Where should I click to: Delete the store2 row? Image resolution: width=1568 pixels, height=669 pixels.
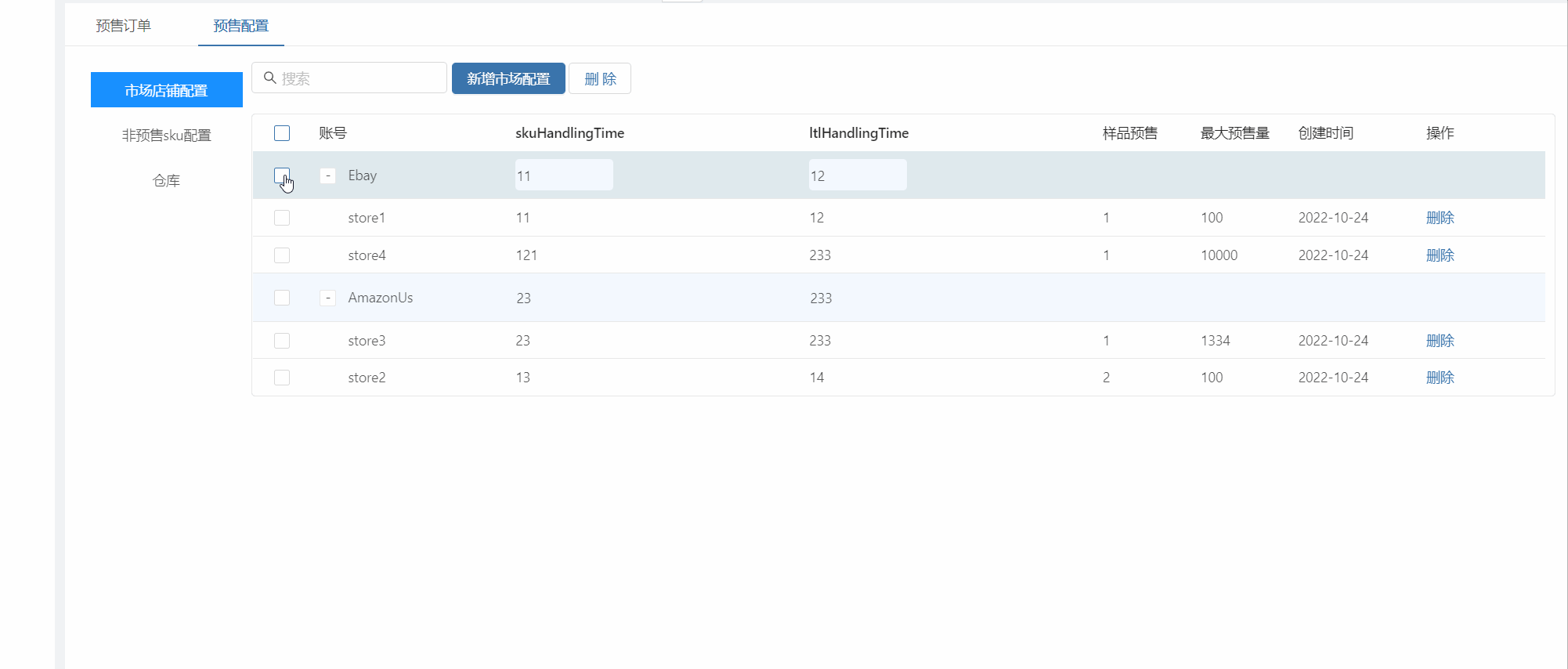pos(1440,378)
